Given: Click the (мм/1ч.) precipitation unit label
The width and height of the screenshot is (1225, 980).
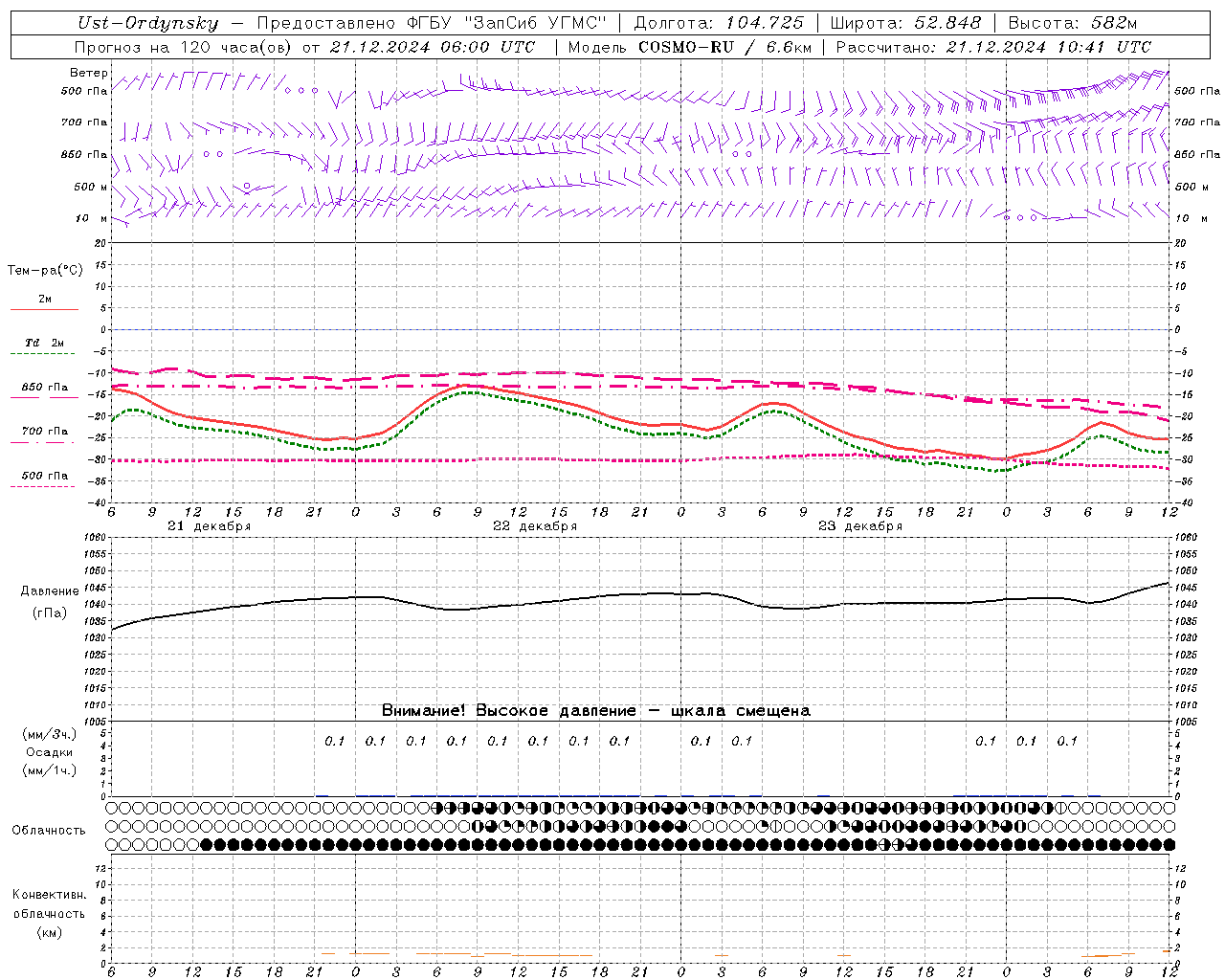Looking at the screenshot, I should (x=49, y=770).
